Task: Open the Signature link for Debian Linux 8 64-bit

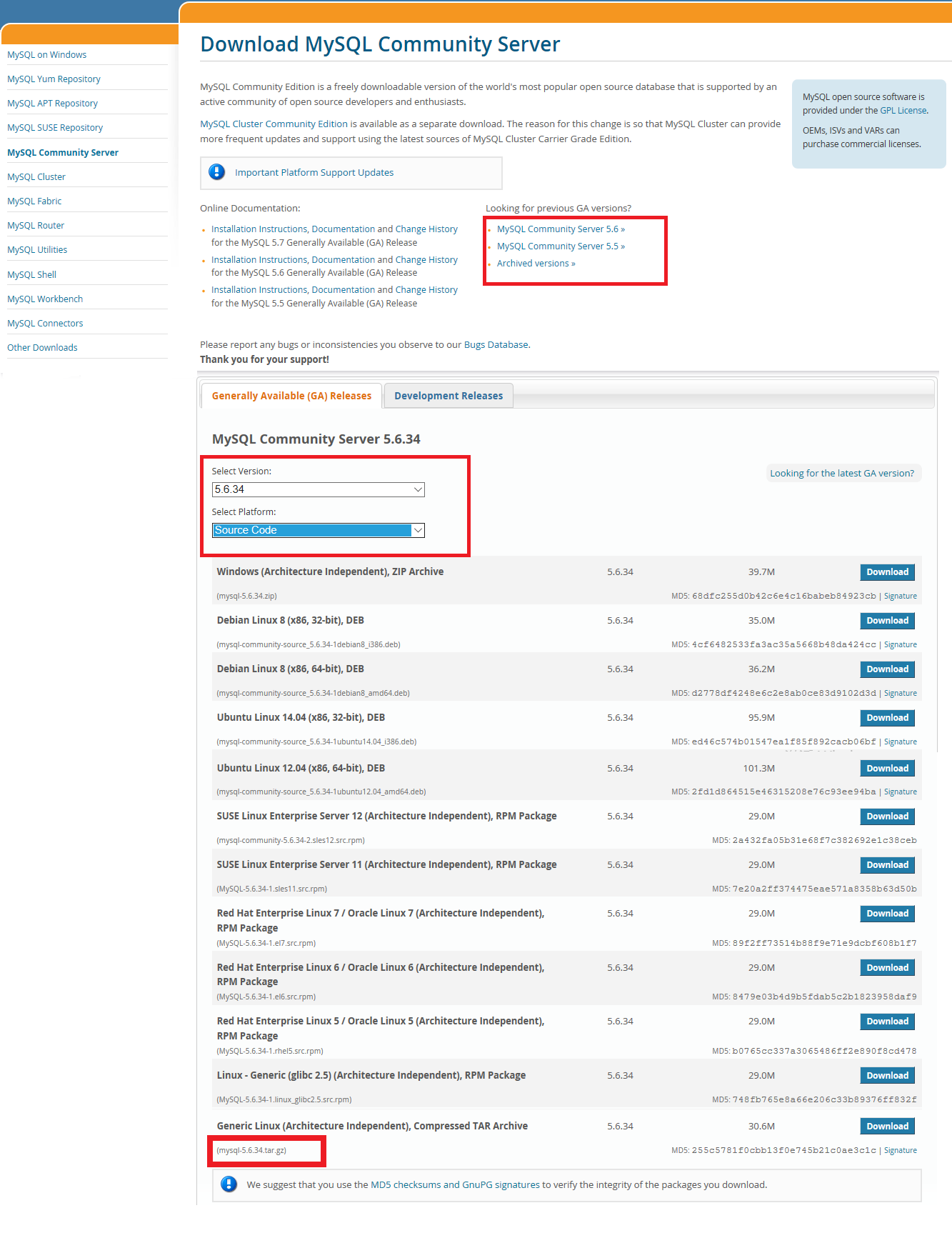Action: pyautogui.click(x=901, y=694)
